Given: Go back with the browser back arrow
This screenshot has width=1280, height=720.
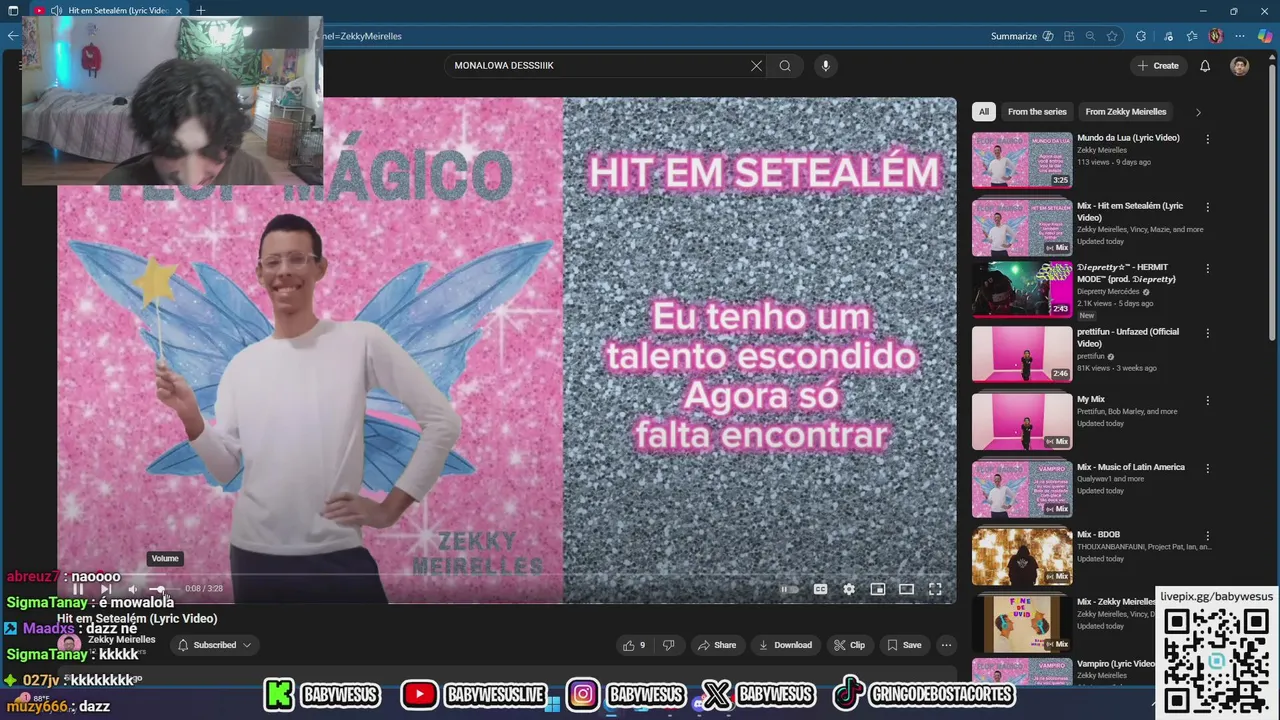Looking at the screenshot, I should [12, 36].
